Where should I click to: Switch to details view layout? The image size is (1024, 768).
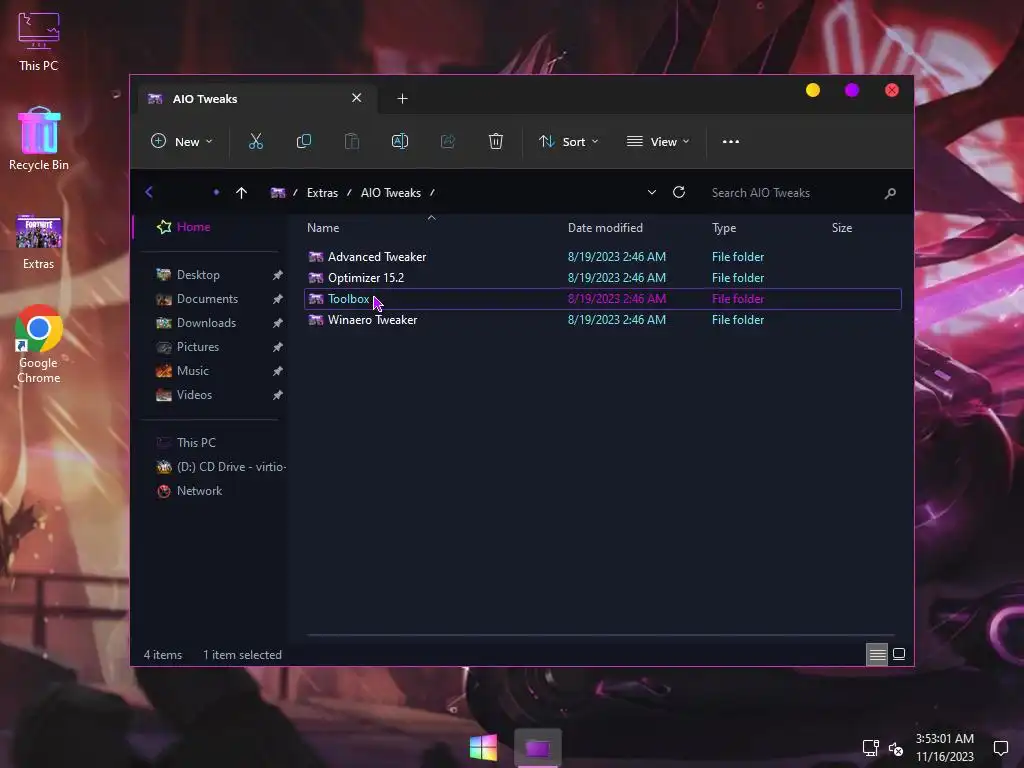tap(877, 654)
